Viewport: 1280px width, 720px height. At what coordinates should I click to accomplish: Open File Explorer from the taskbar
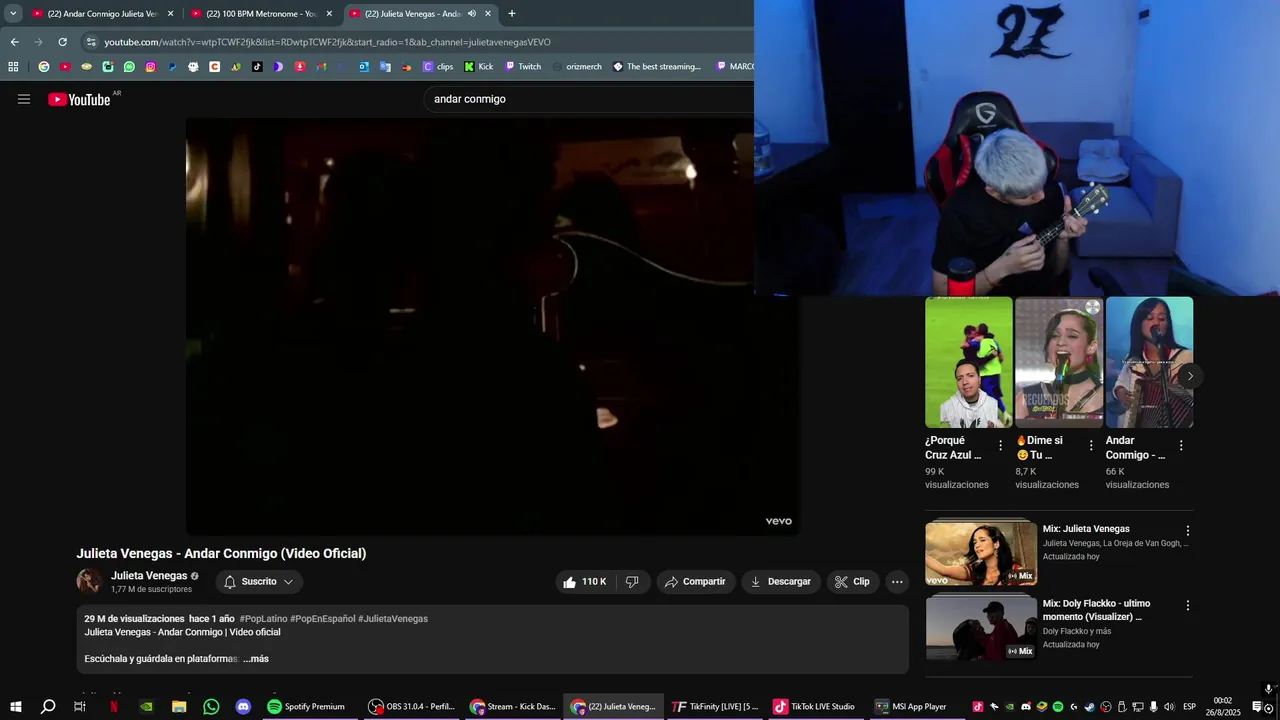[179, 707]
